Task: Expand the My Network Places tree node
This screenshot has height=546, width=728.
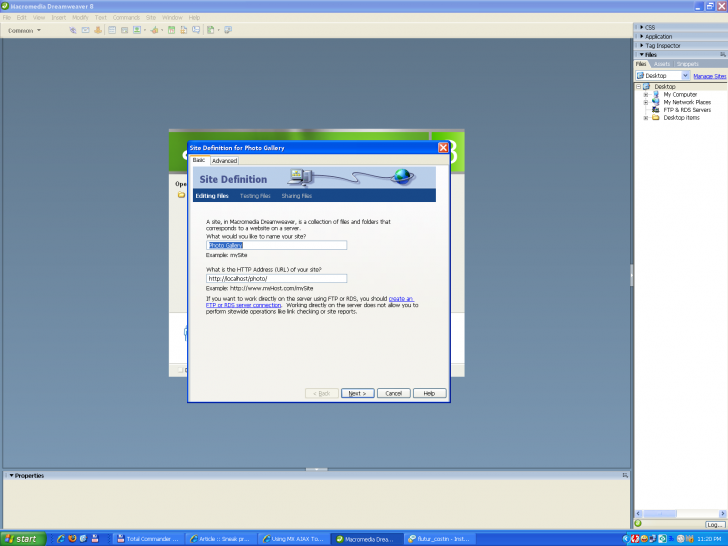Action: tap(646, 102)
